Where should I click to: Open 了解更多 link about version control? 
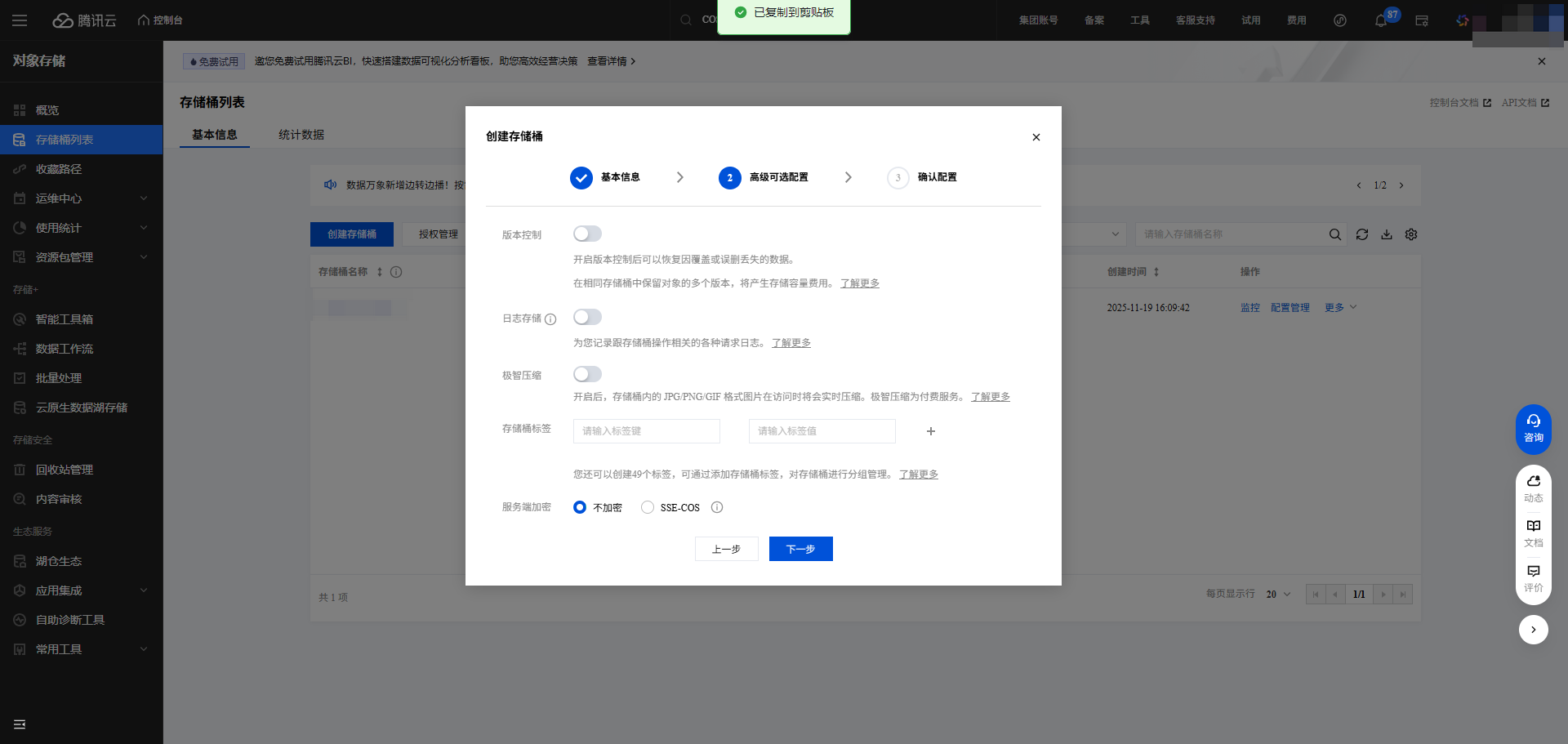[x=859, y=283]
